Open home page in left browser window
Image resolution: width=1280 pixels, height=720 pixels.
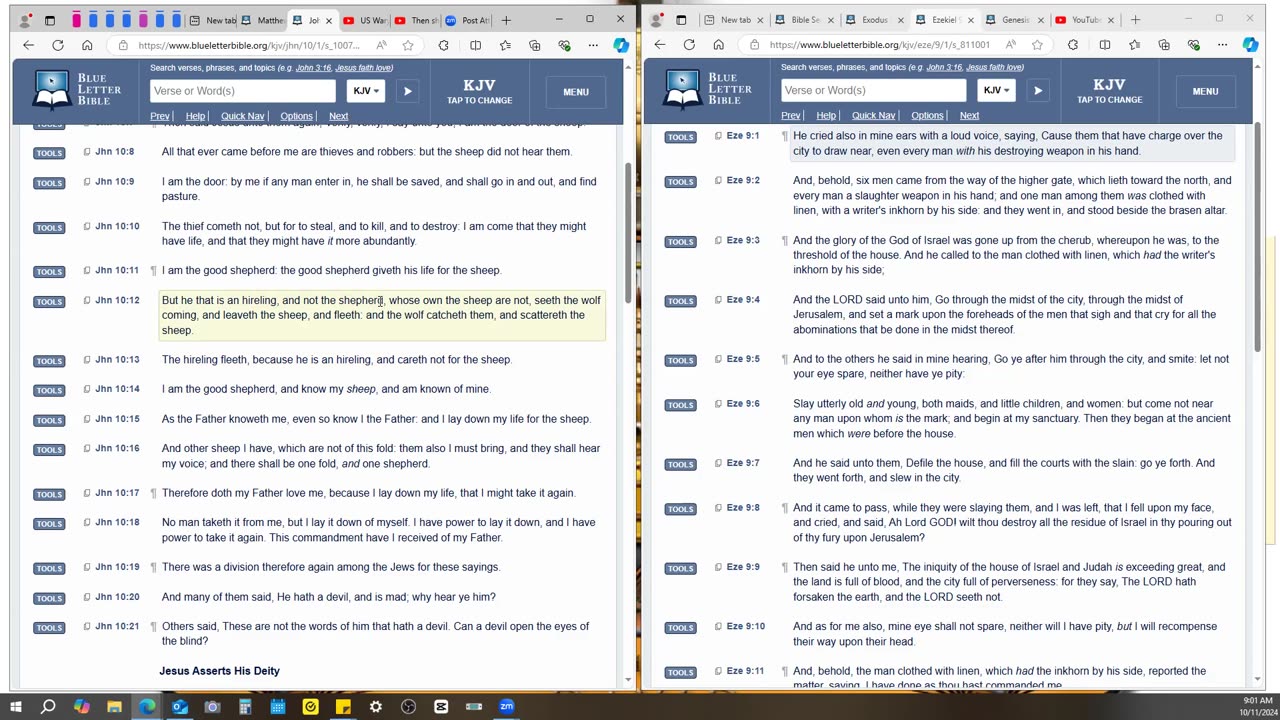(x=87, y=45)
